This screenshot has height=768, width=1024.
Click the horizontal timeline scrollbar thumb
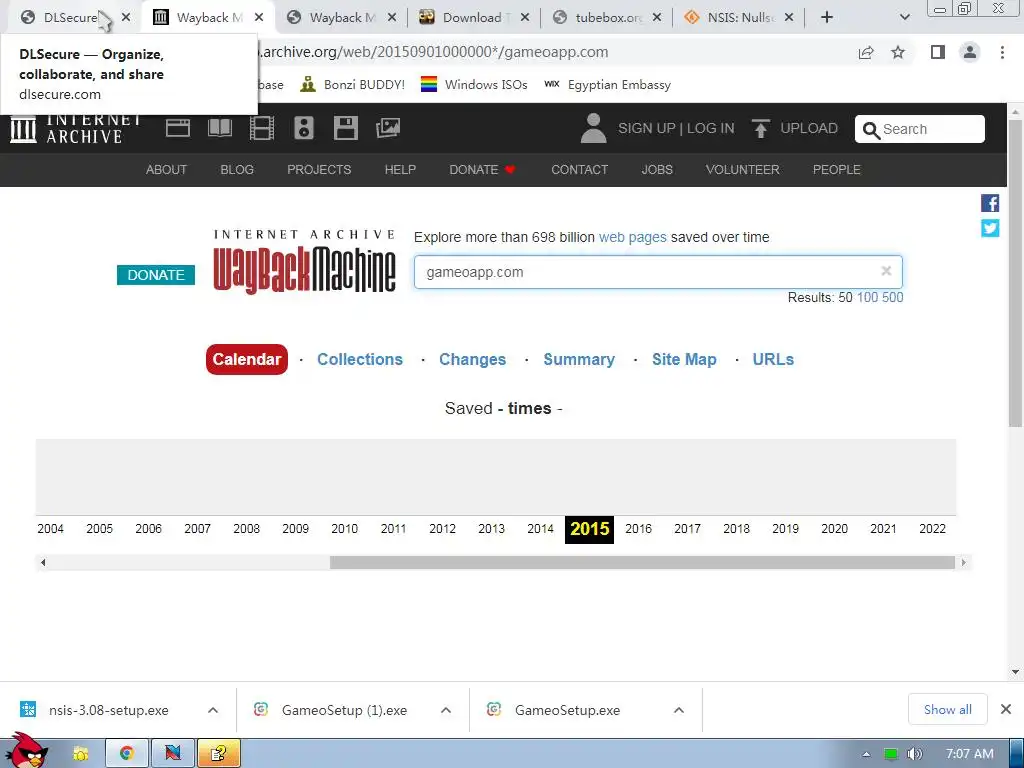click(643, 562)
